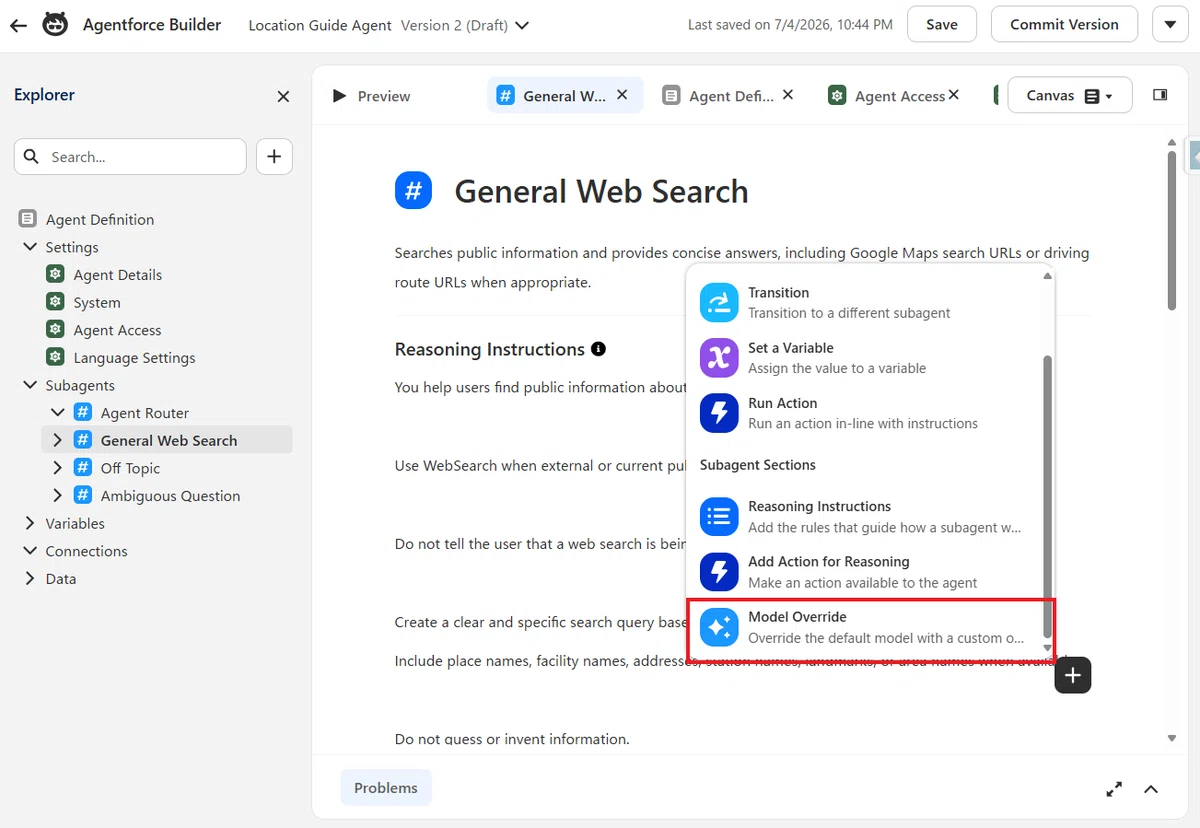Click the Transition action icon

click(719, 302)
